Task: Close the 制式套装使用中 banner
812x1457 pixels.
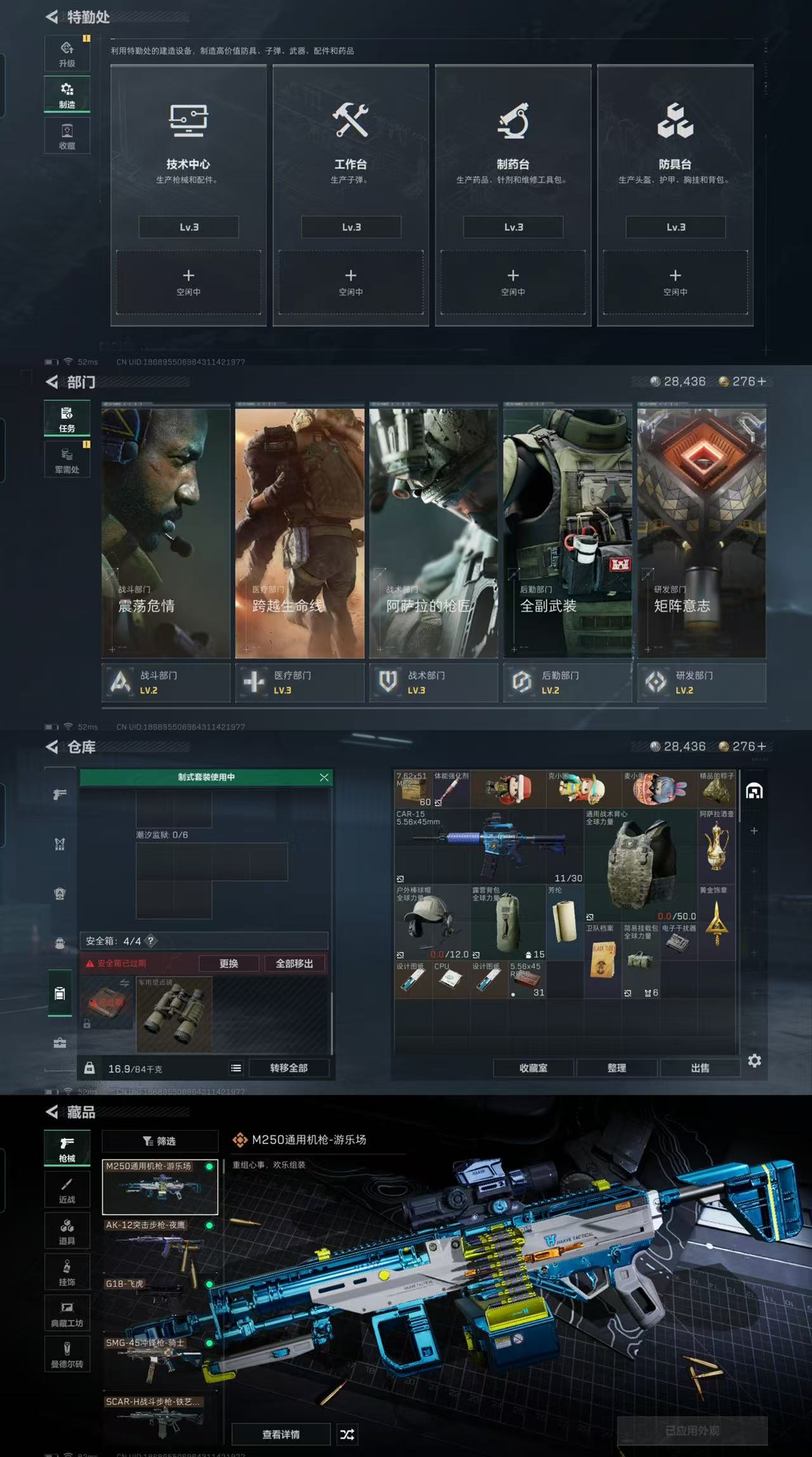Action: coord(324,777)
